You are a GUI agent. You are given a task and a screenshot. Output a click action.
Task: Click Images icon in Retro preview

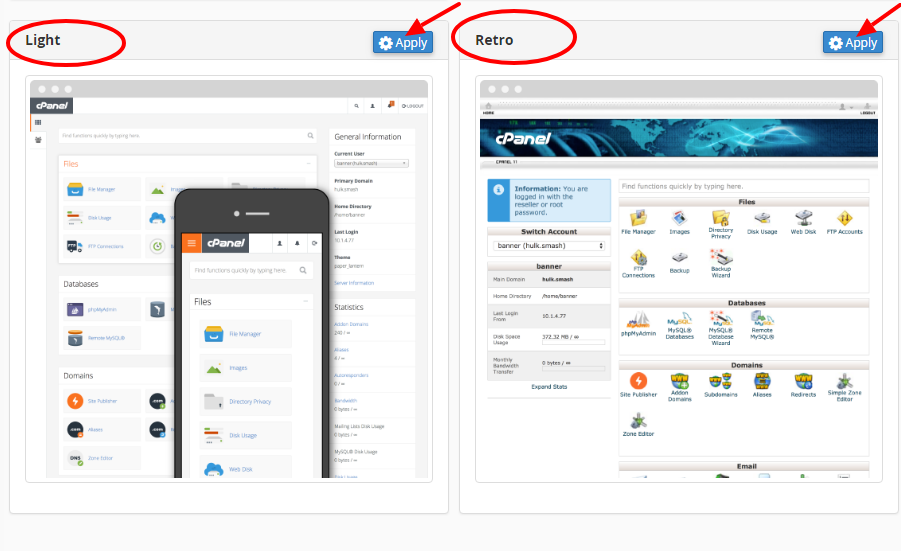pos(679,218)
